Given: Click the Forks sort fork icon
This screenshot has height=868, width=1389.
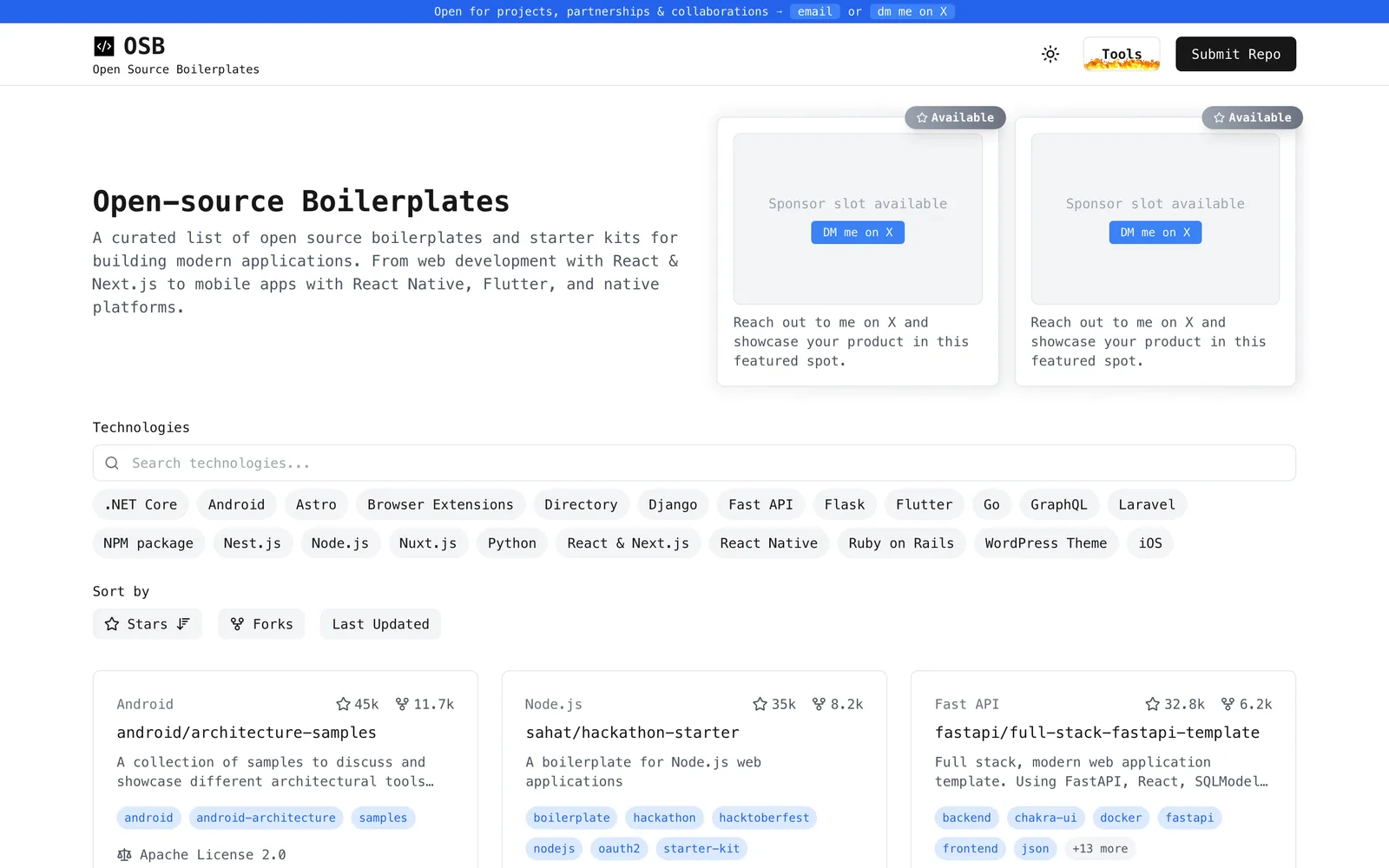Looking at the screenshot, I should point(237,624).
